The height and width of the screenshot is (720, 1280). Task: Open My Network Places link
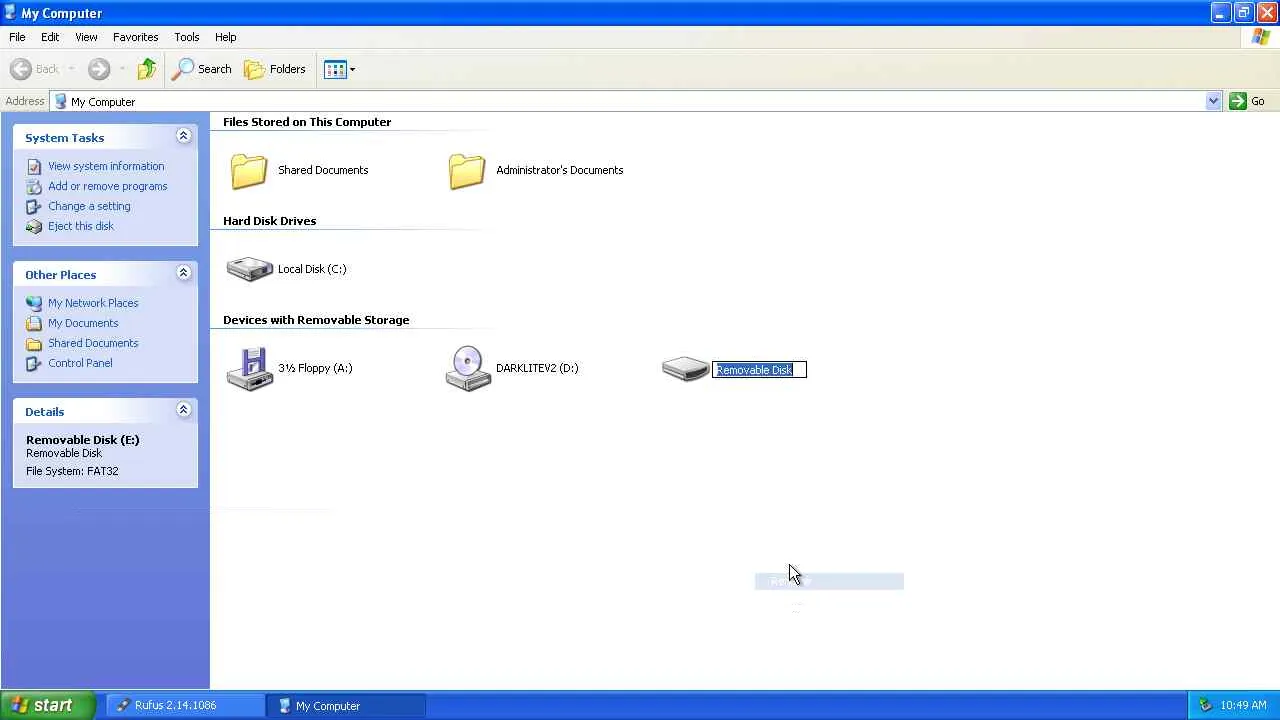pos(93,303)
